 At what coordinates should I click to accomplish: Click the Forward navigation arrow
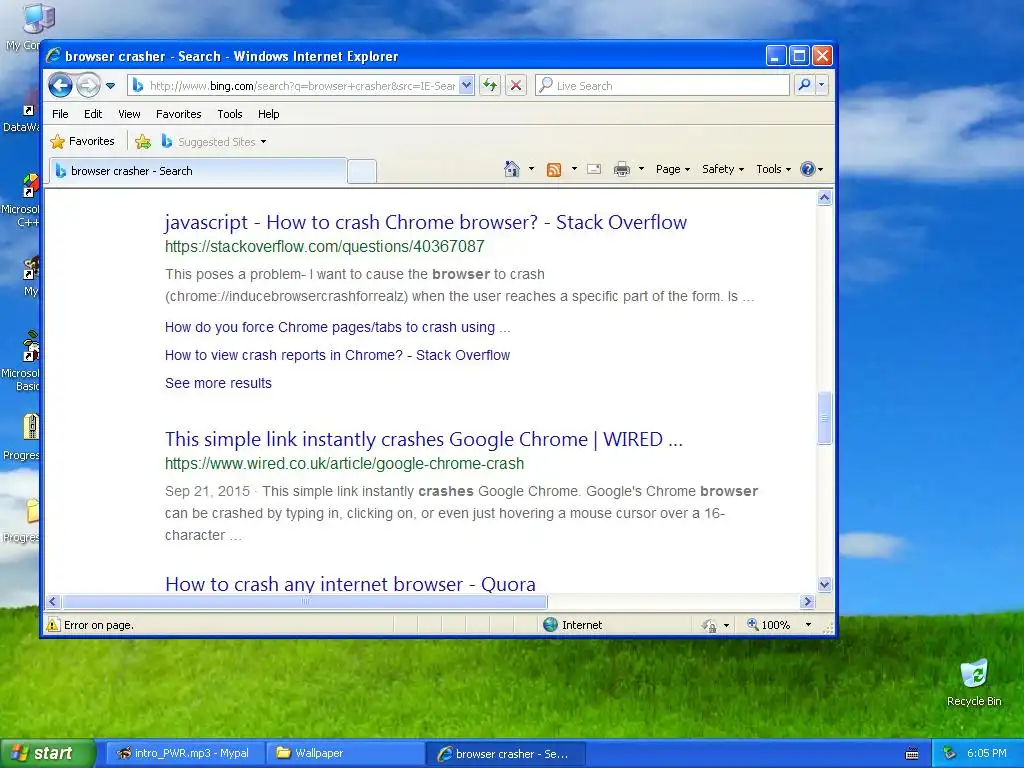(88, 85)
